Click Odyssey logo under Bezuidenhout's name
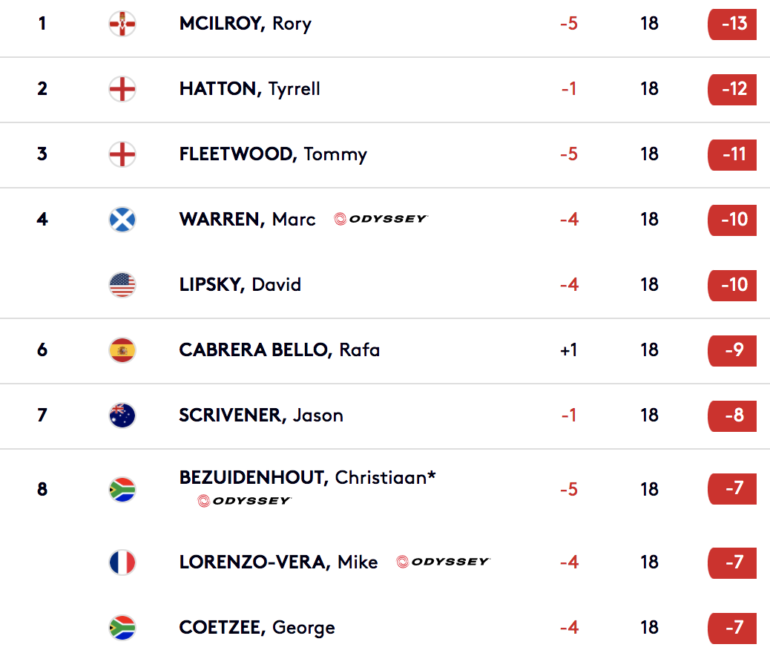770x653 pixels. coord(244,501)
